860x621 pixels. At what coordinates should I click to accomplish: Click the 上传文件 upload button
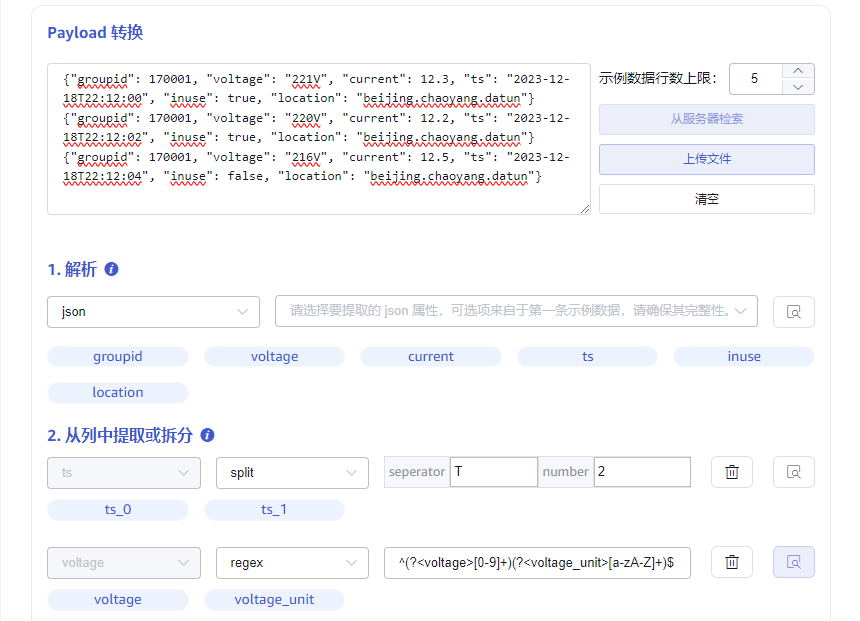pos(706,159)
